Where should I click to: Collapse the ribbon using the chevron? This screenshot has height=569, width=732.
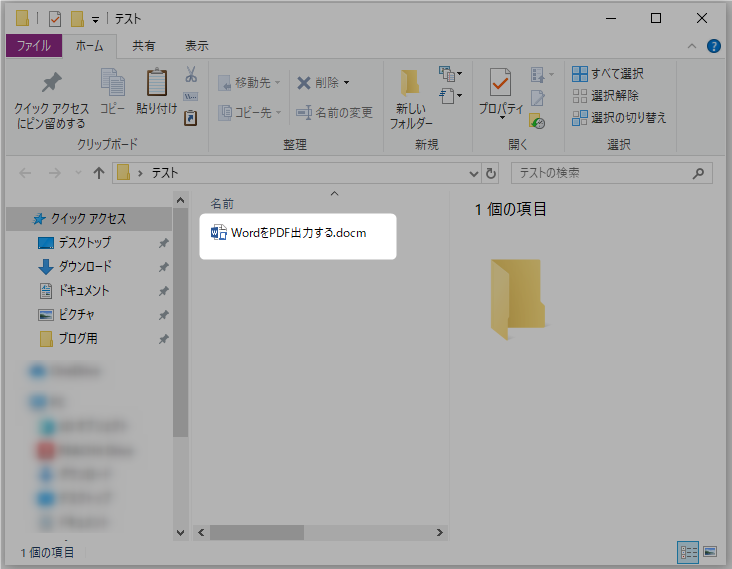coord(692,46)
